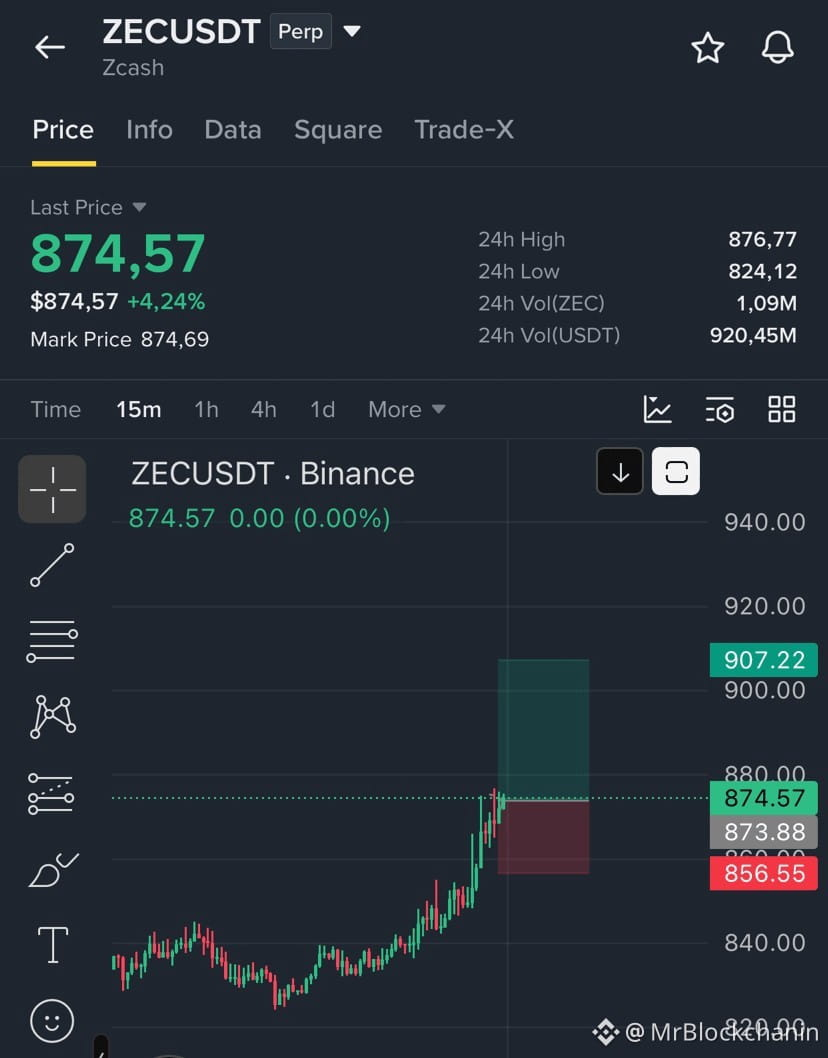Select the brush drawing tool

coord(53,870)
